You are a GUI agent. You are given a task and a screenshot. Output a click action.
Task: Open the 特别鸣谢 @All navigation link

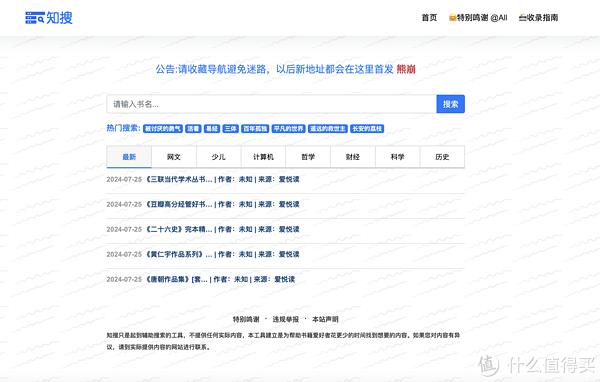(x=478, y=18)
